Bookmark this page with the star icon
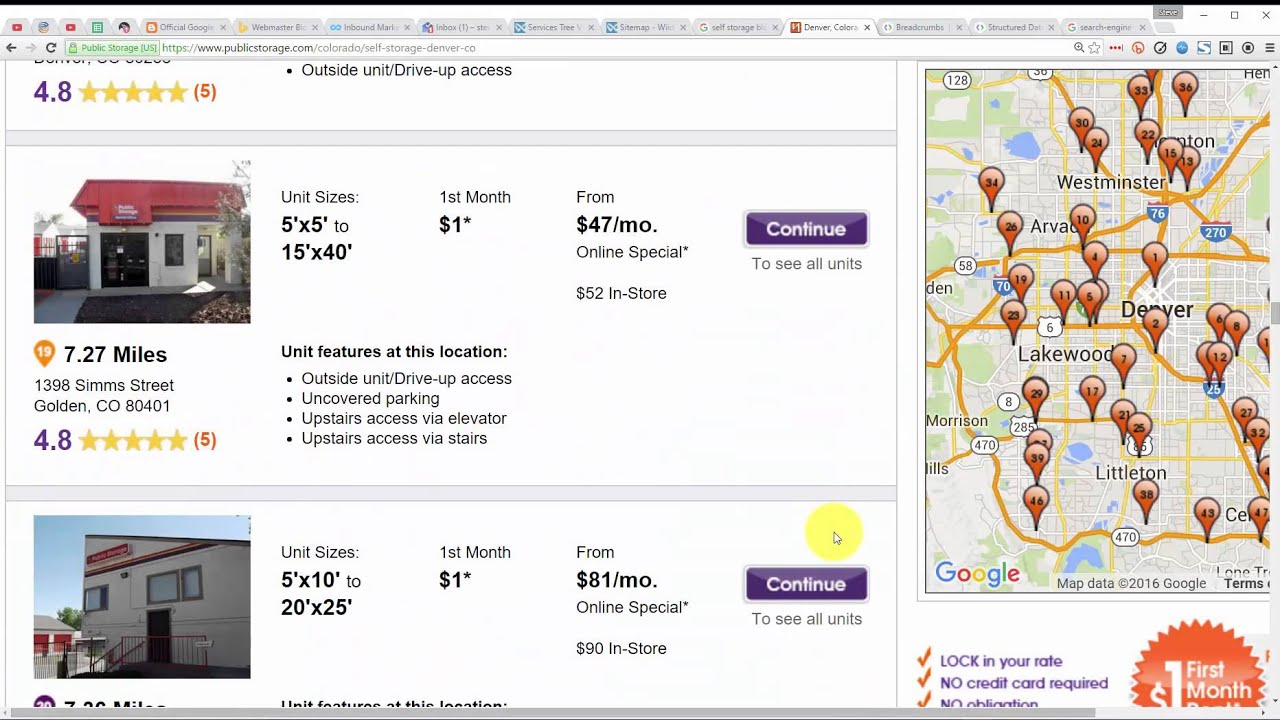Image resolution: width=1280 pixels, height=720 pixels. coord(1095,47)
